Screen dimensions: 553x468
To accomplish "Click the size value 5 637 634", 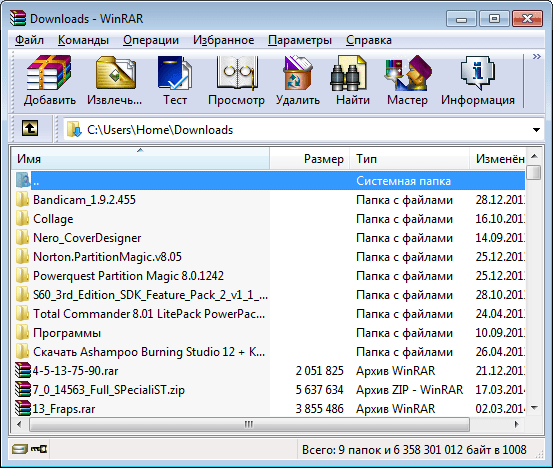I will tap(320, 390).
